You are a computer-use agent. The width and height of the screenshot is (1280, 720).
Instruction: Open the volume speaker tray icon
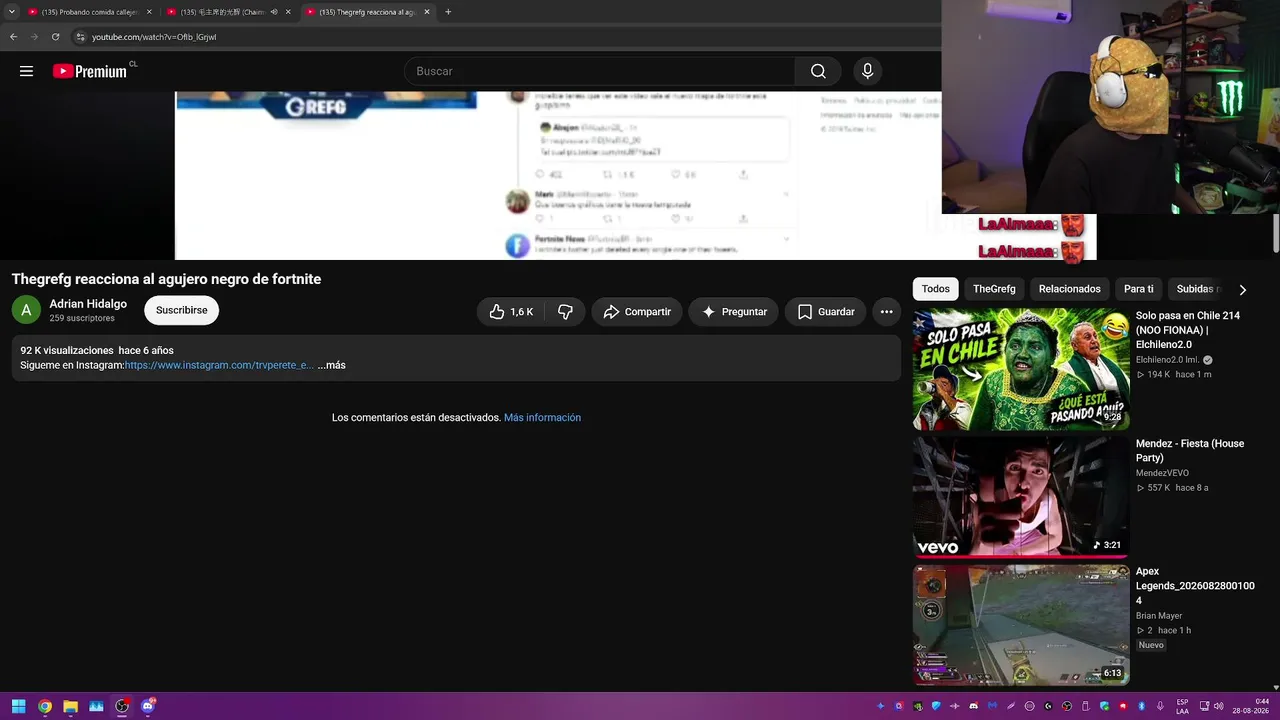1218,706
